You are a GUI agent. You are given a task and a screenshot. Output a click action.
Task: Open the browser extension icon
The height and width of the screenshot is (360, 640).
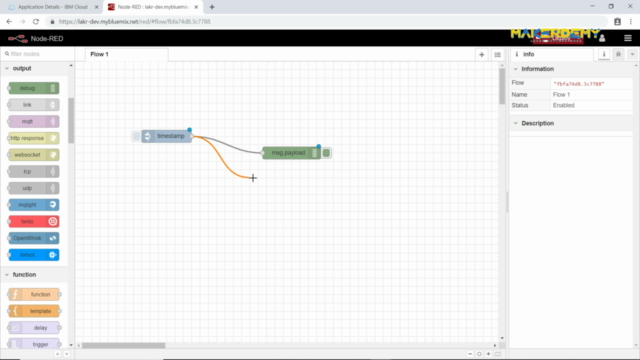click(x=617, y=22)
